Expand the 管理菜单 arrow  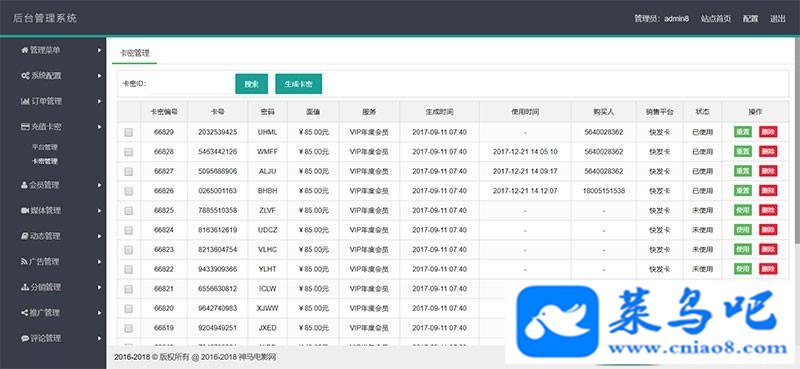pos(99,50)
